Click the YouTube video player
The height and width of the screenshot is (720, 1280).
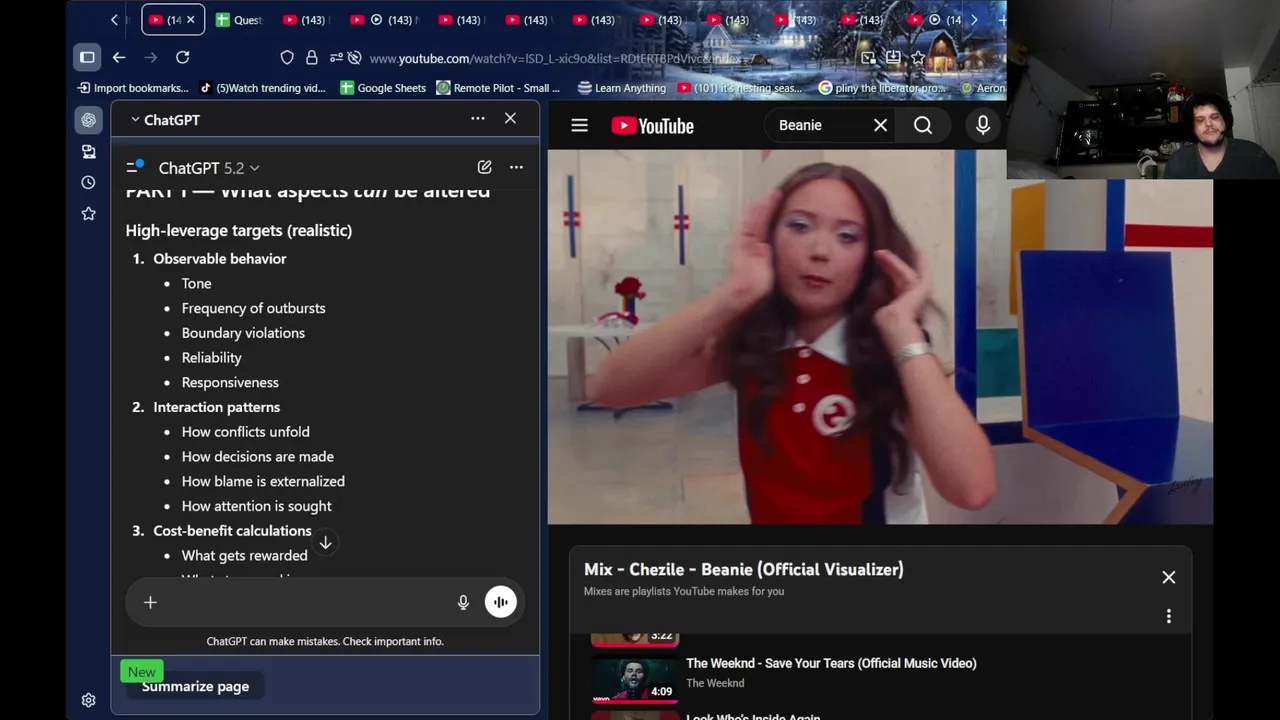[880, 337]
